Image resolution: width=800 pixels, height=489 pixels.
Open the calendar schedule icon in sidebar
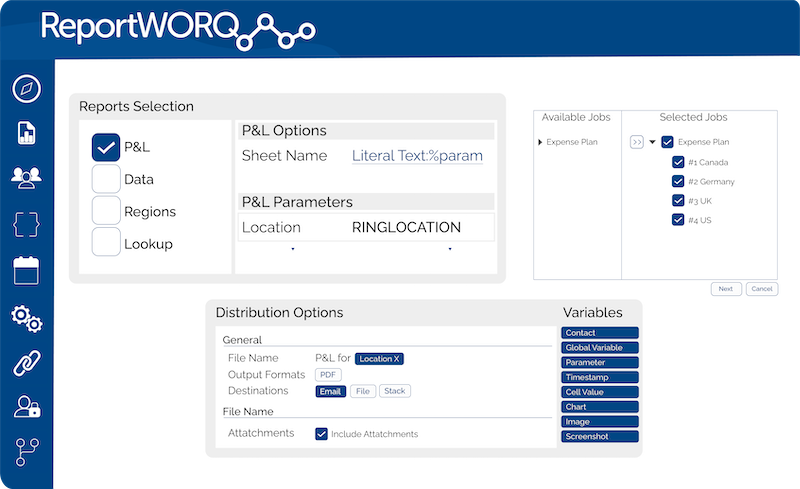[27, 270]
